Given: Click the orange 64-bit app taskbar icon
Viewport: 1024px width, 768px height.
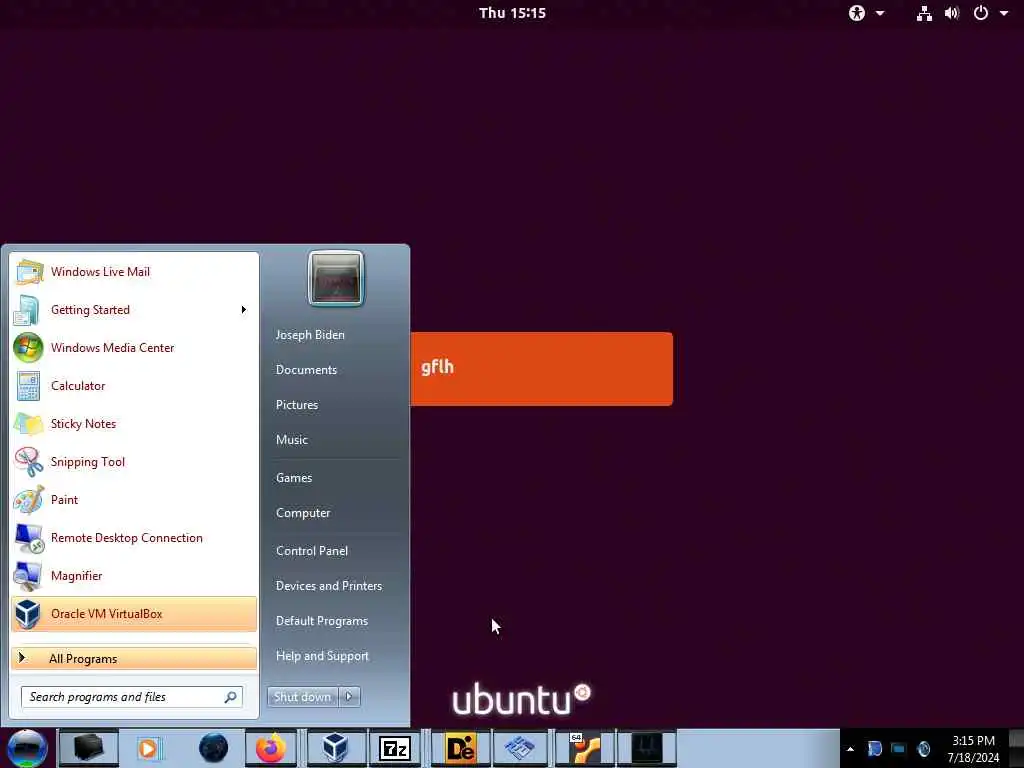Looking at the screenshot, I should click(x=584, y=748).
